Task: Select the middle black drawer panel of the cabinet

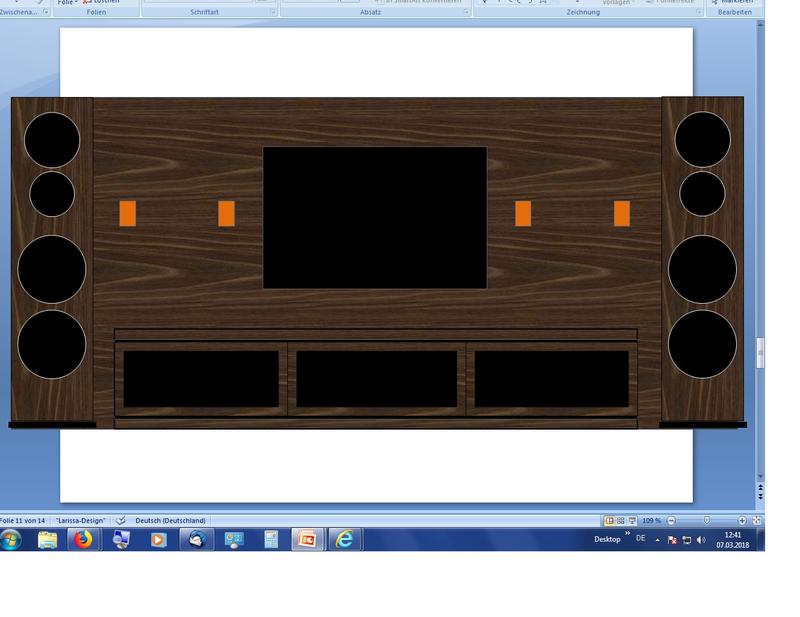Action: [377, 379]
